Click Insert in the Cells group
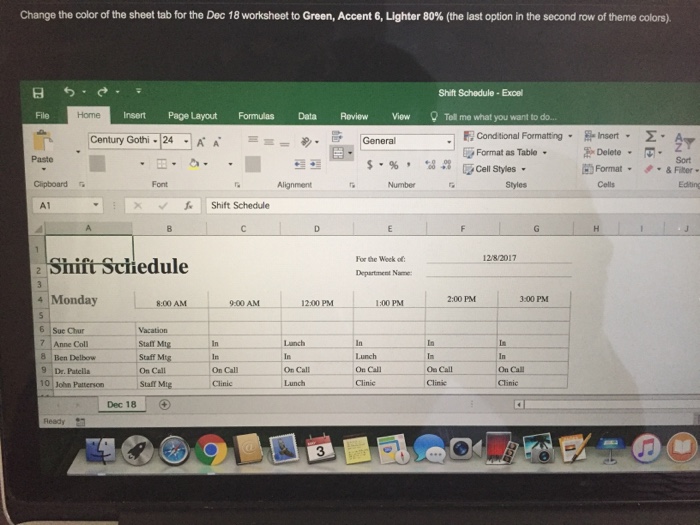 click(x=607, y=135)
